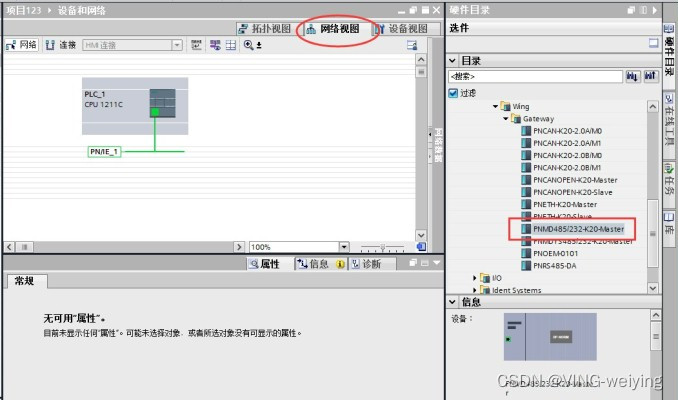Click the horizontal scroll right arrow in network view

pyautogui.click(x=239, y=247)
